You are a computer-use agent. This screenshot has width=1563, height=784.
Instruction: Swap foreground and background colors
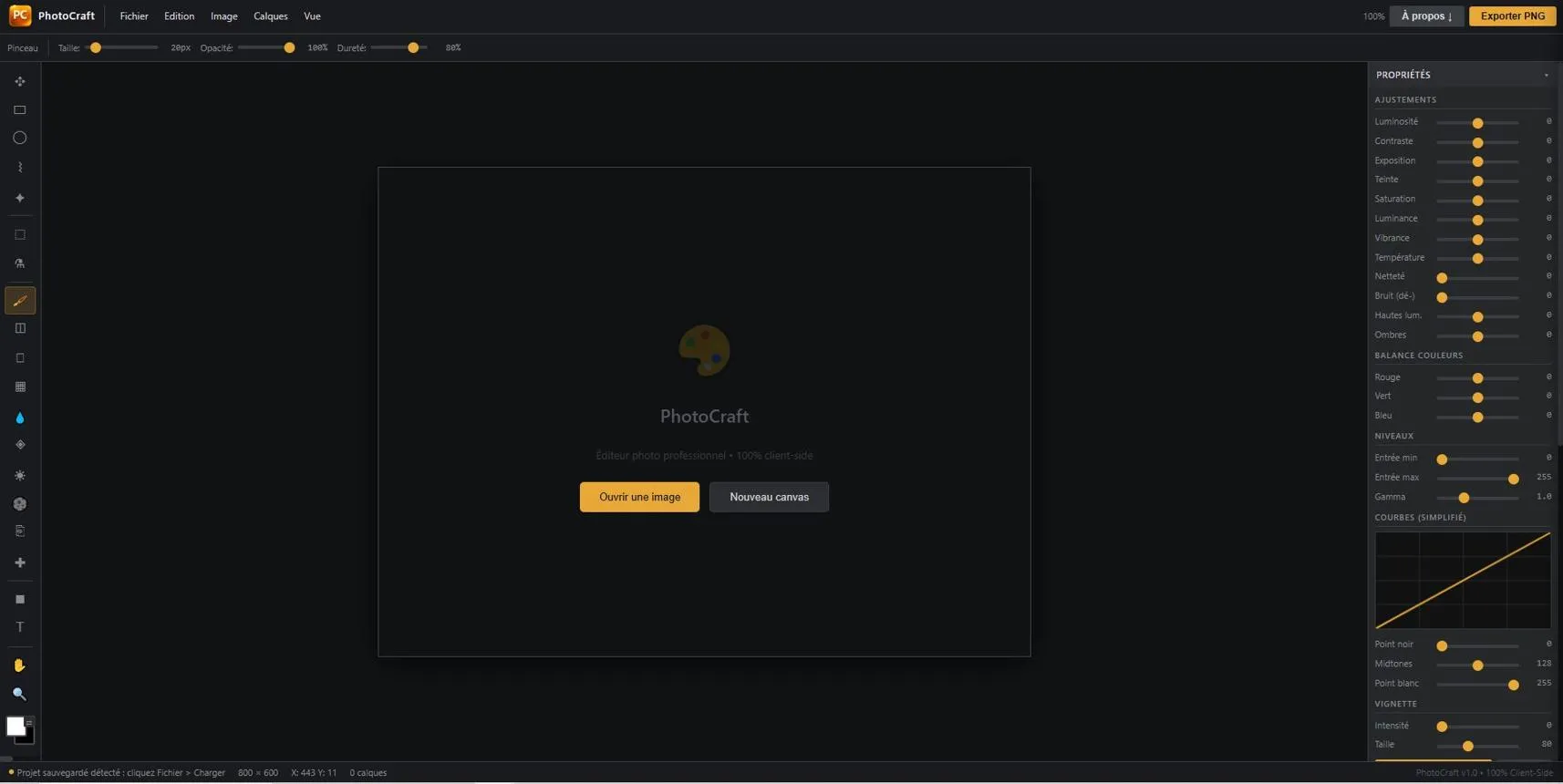click(29, 722)
